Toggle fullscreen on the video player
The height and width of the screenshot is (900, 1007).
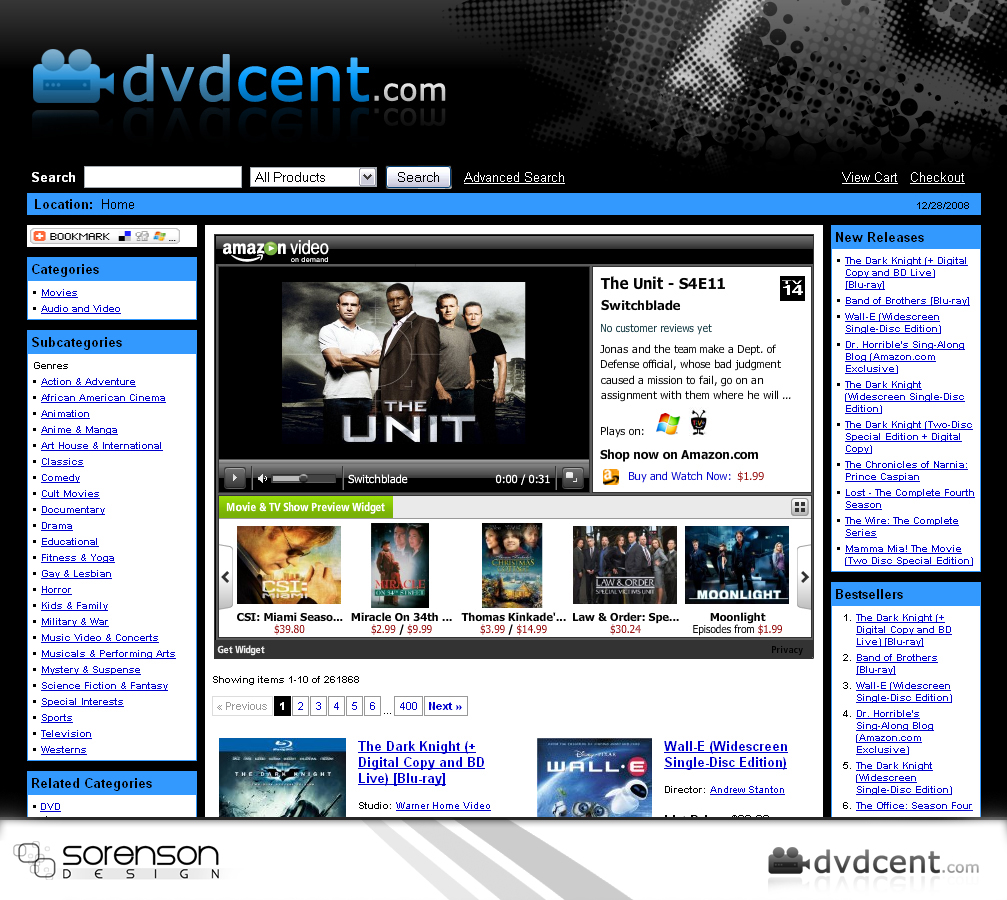(572, 478)
